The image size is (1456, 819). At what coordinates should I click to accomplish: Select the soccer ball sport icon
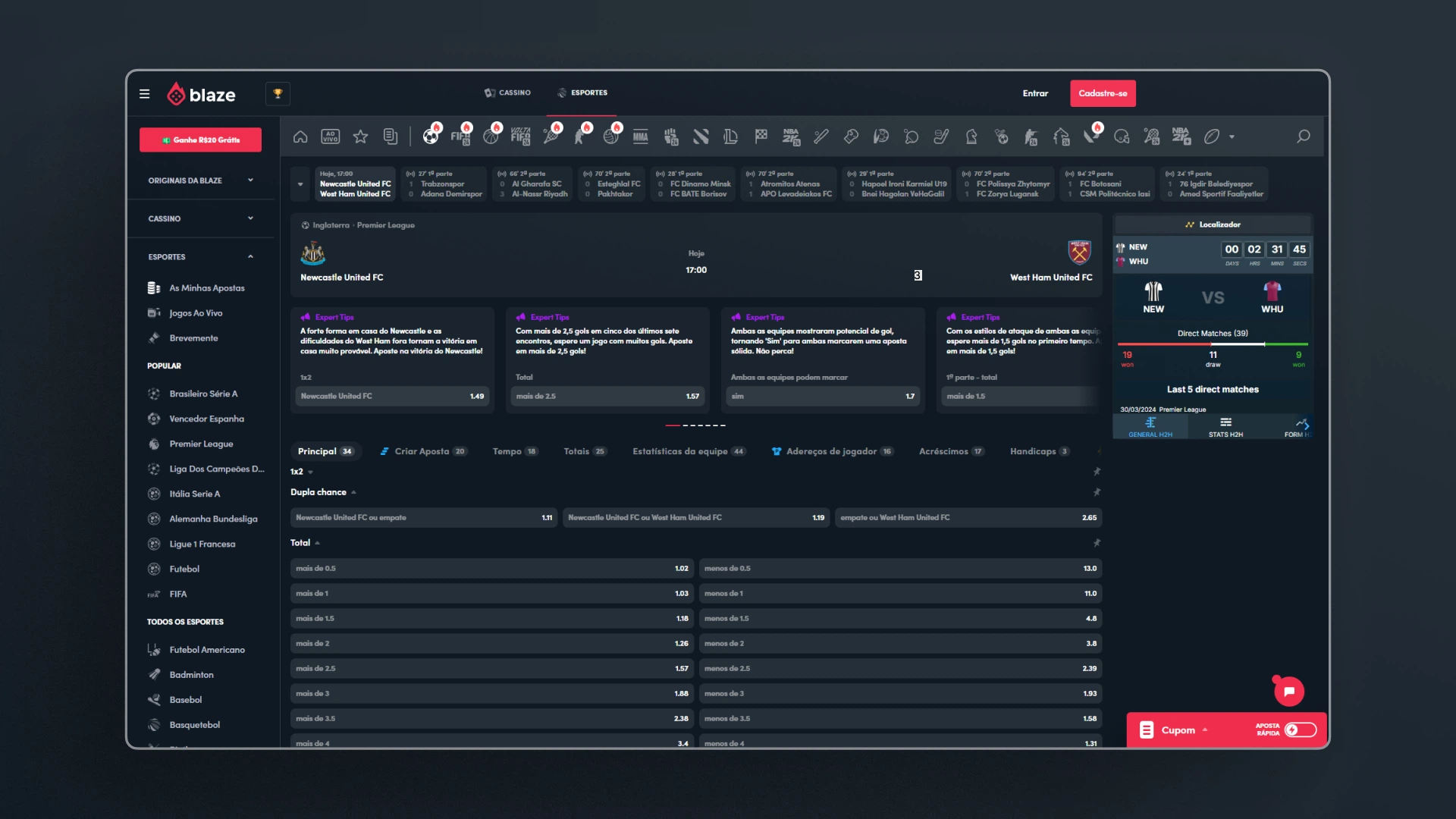(431, 136)
